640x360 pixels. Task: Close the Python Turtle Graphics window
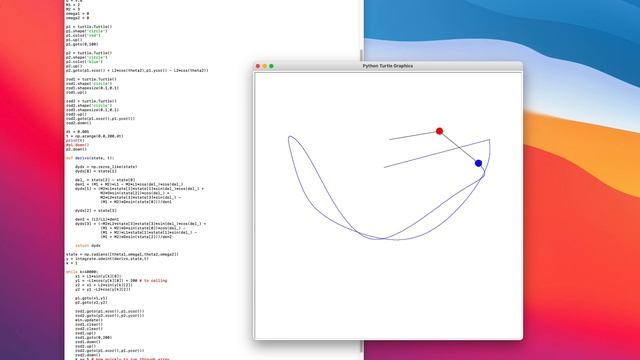[258, 66]
